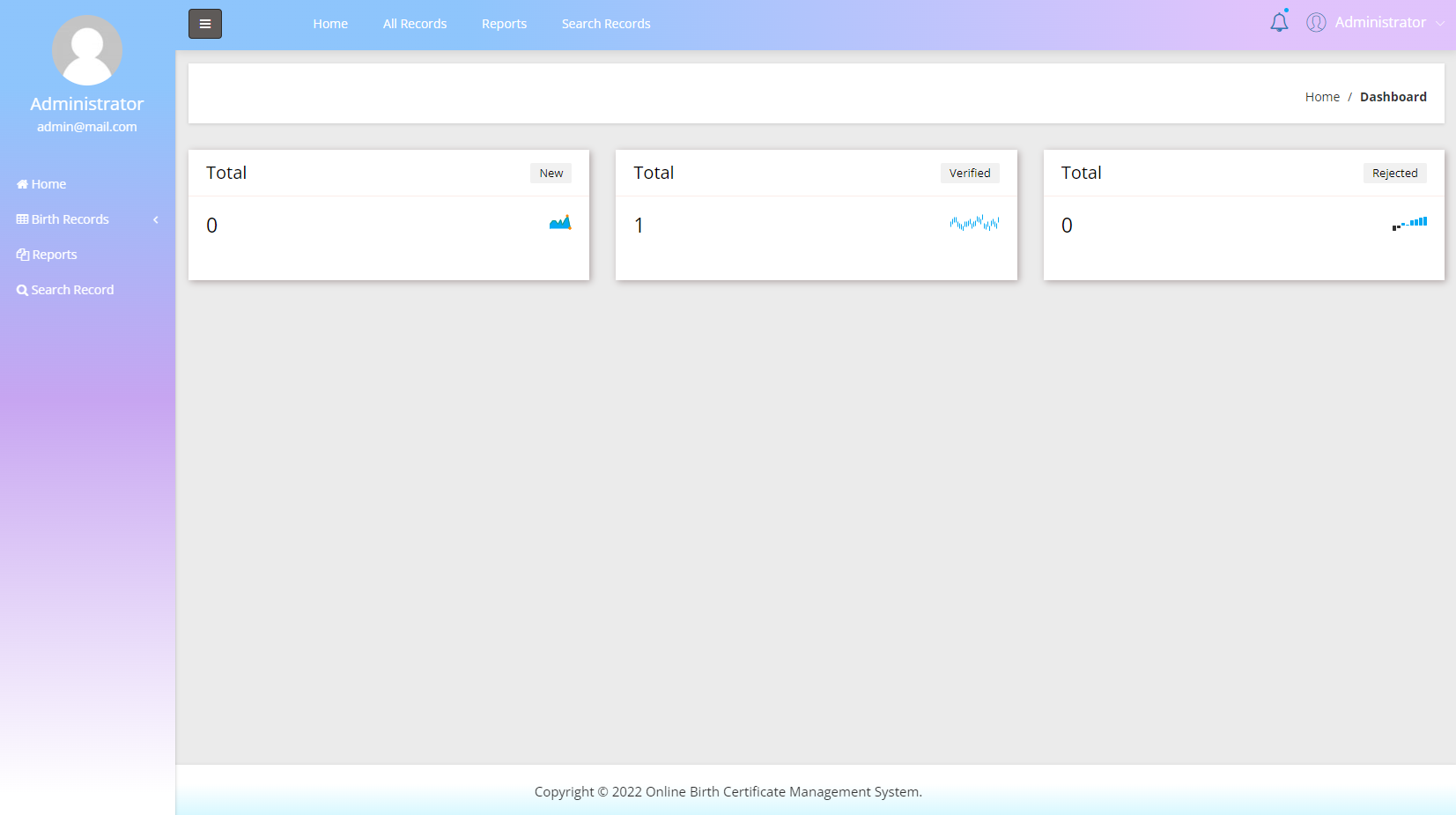Click the area chart icon in New card

(560, 222)
